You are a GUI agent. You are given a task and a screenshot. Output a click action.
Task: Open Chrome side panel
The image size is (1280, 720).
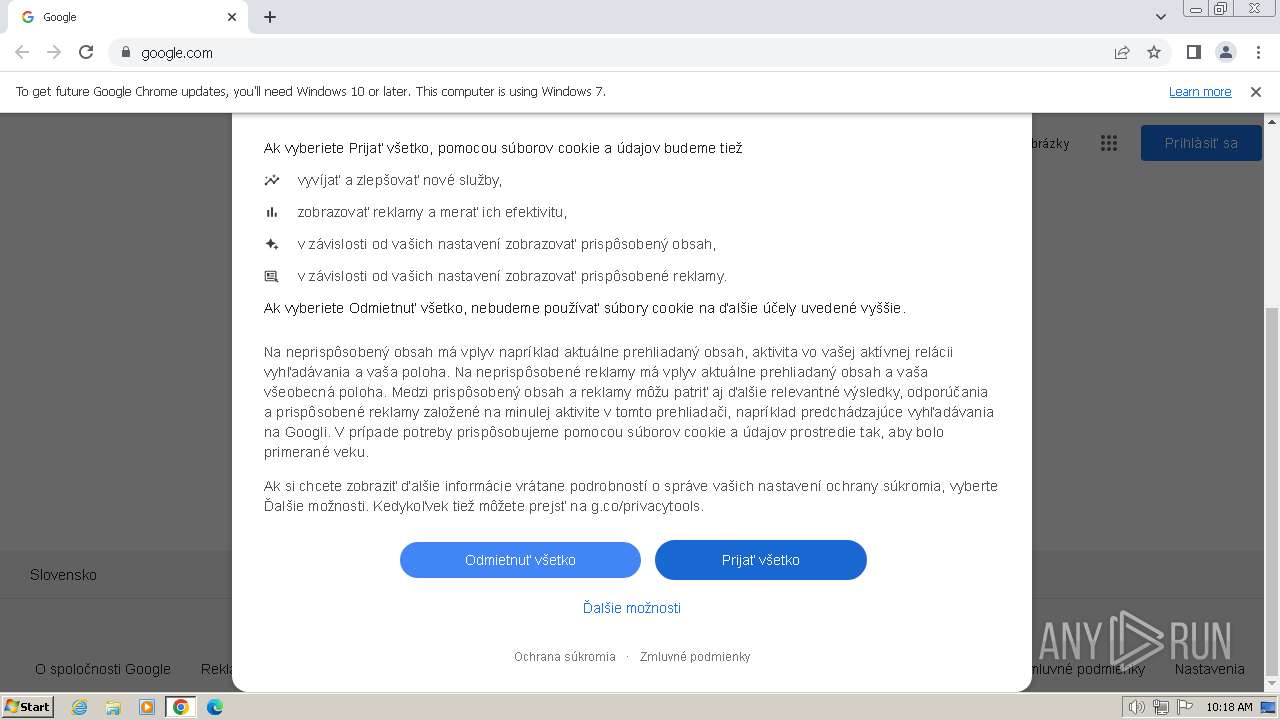pyautogui.click(x=1193, y=52)
